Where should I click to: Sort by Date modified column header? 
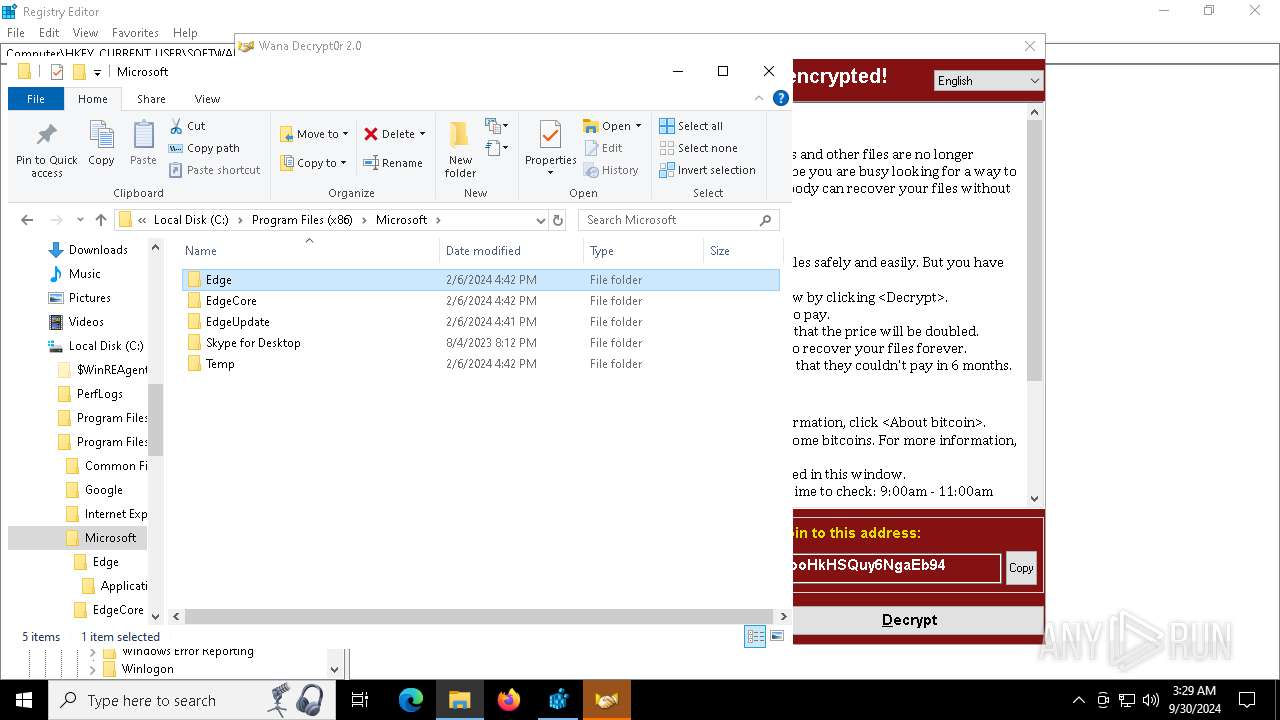[511, 251]
